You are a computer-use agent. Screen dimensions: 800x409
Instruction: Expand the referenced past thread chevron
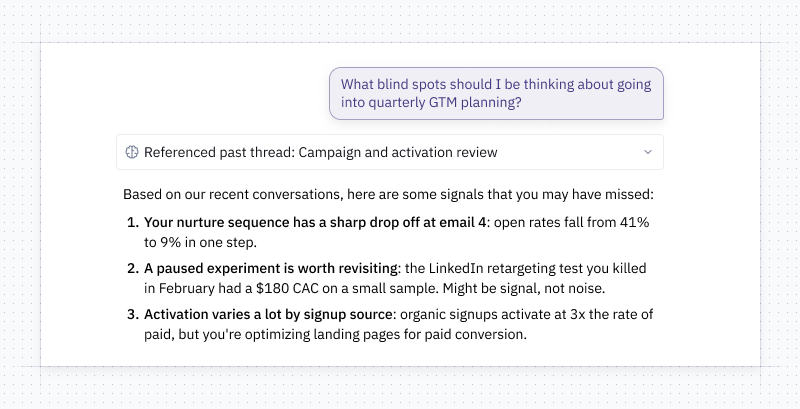(x=647, y=152)
